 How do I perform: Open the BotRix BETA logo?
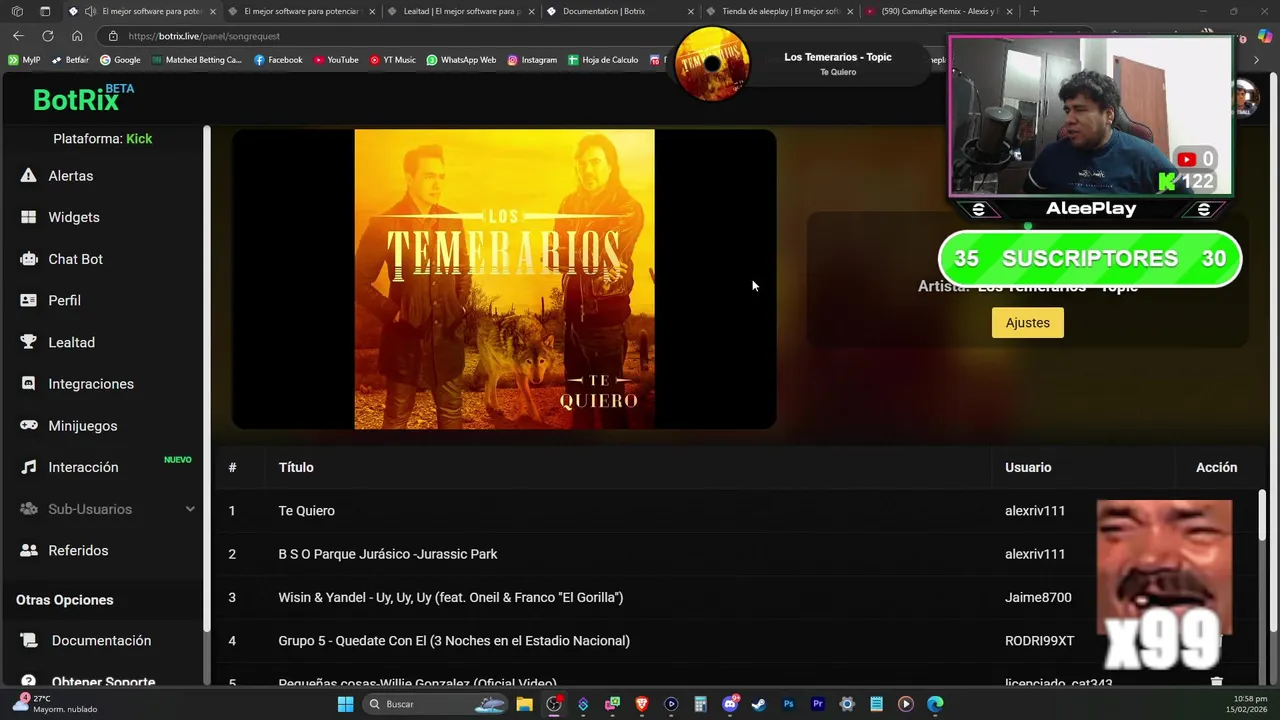[x=83, y=98]
